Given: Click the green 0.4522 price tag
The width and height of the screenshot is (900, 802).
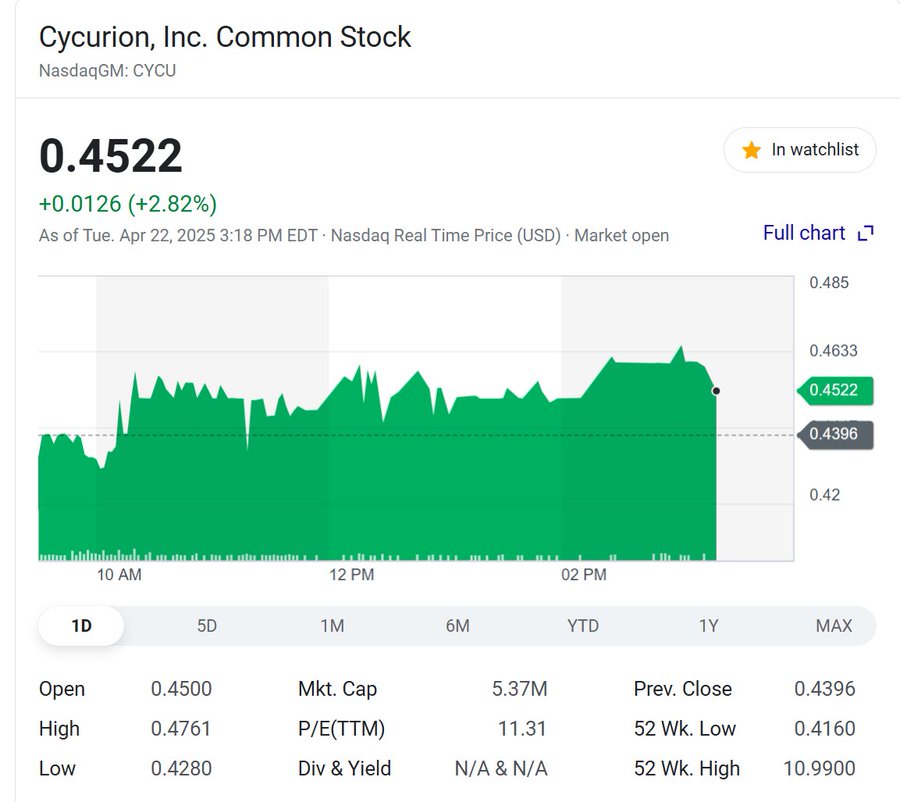Looking at the screenshot, I should click(x=835, y=390).
